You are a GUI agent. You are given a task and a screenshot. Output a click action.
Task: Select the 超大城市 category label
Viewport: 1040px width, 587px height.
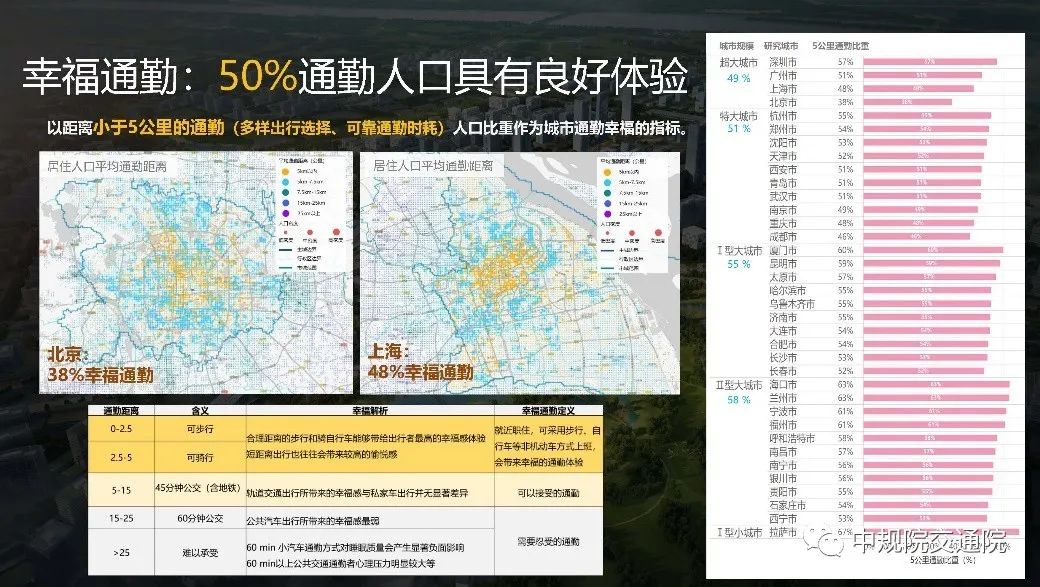coord(738,62)
